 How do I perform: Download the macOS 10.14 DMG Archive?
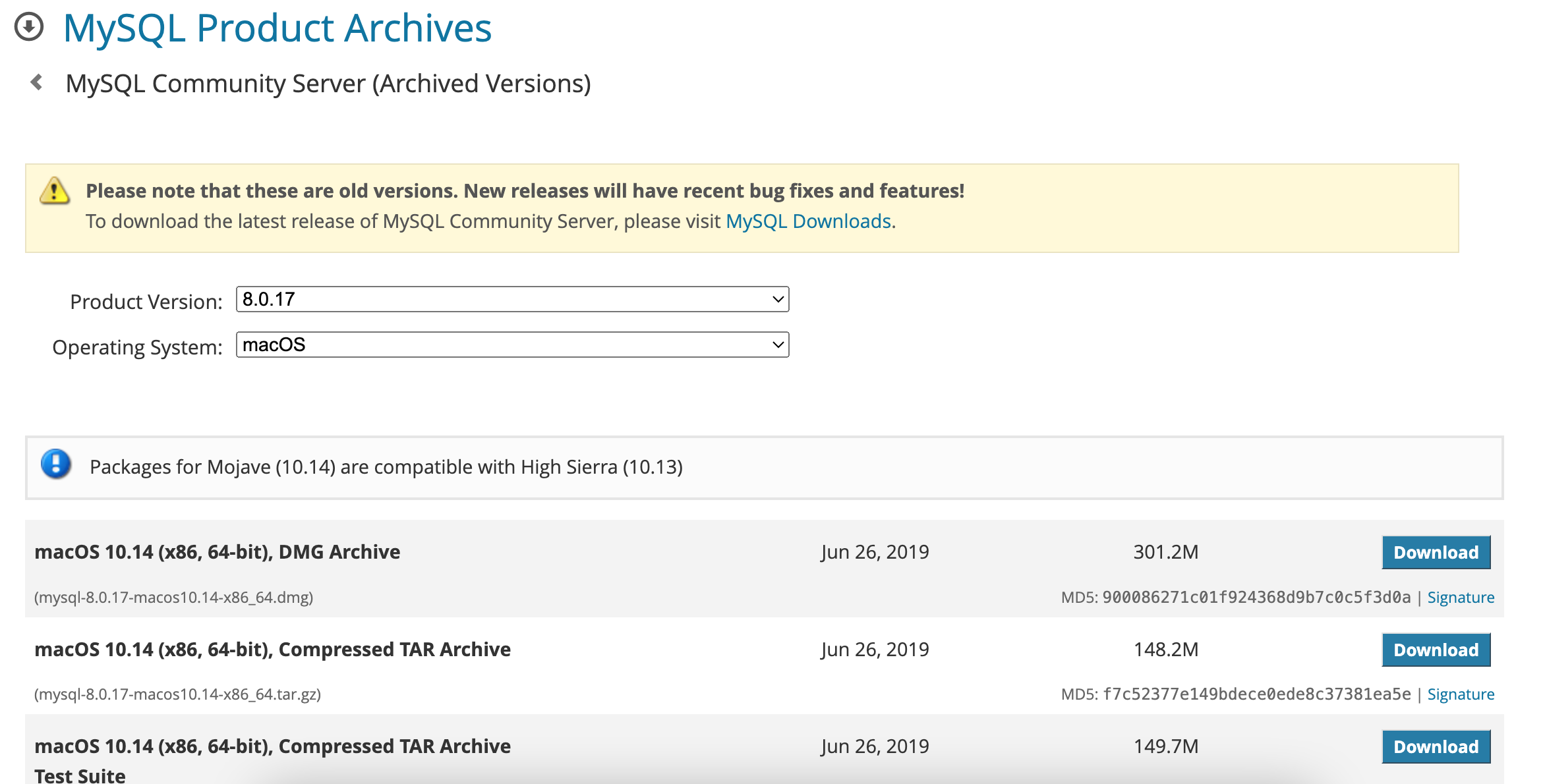point(1436,552)
